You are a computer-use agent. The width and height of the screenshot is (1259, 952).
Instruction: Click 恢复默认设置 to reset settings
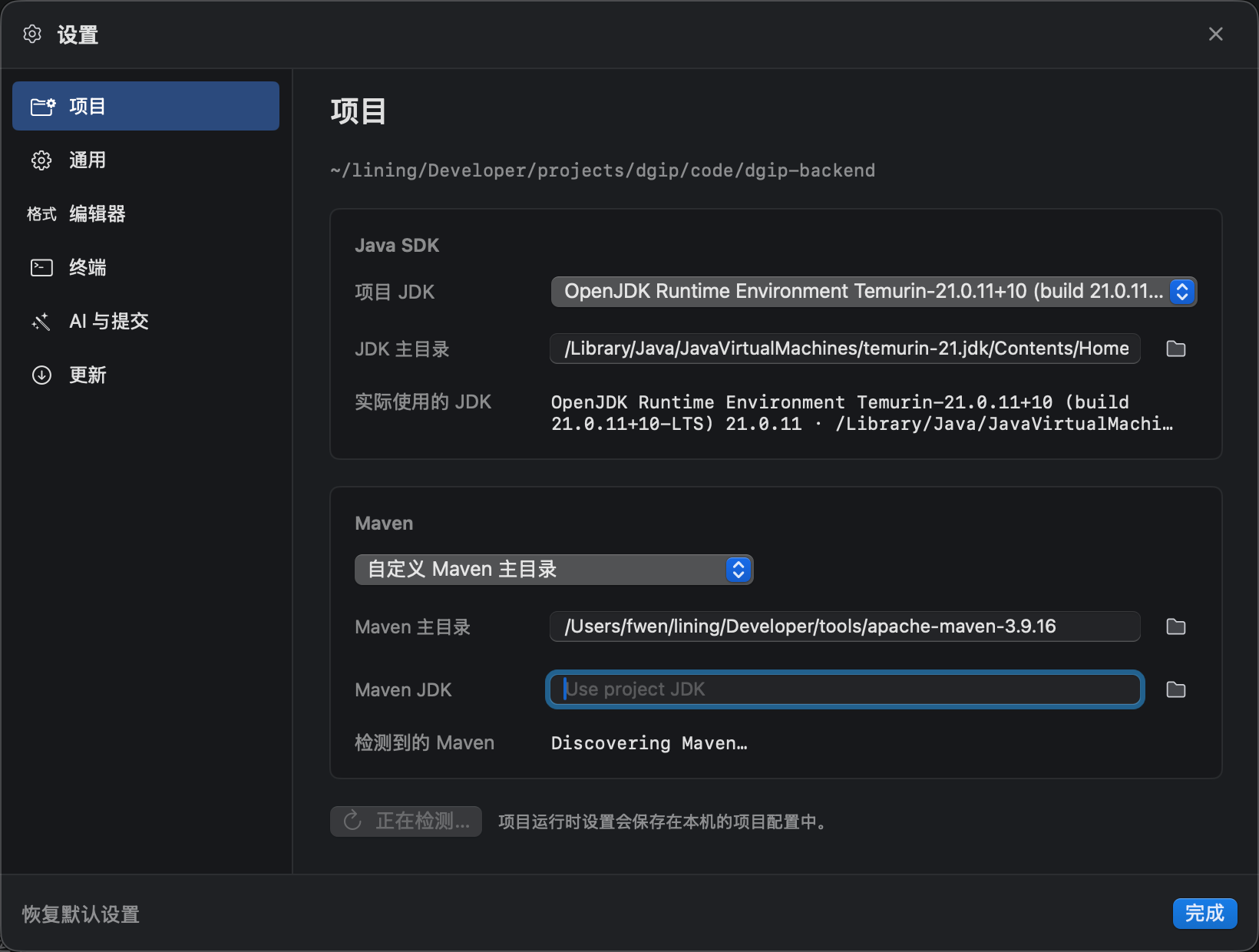pos(81,914)
